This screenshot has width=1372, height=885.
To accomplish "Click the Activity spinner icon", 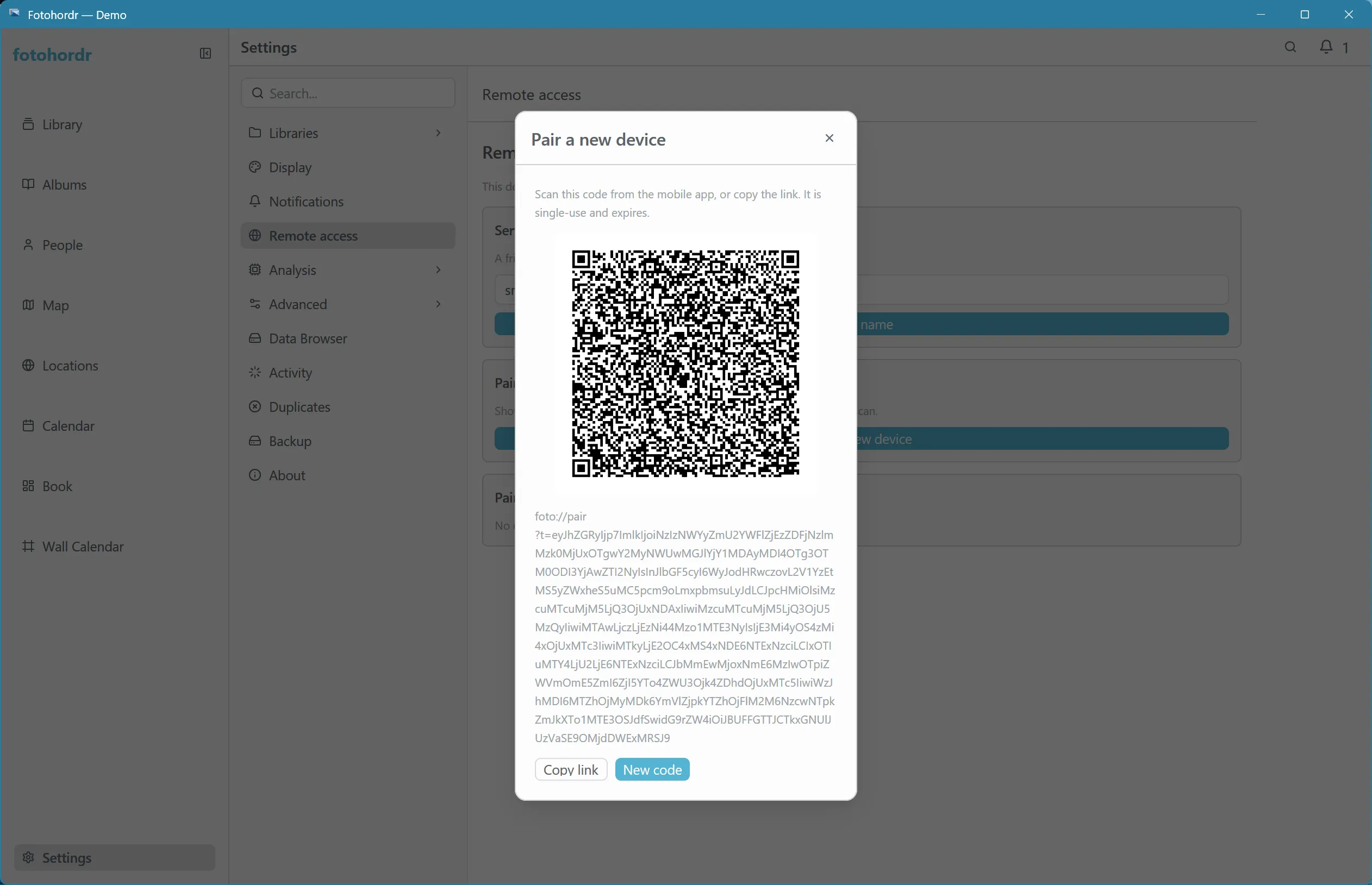I will (255, 372).
